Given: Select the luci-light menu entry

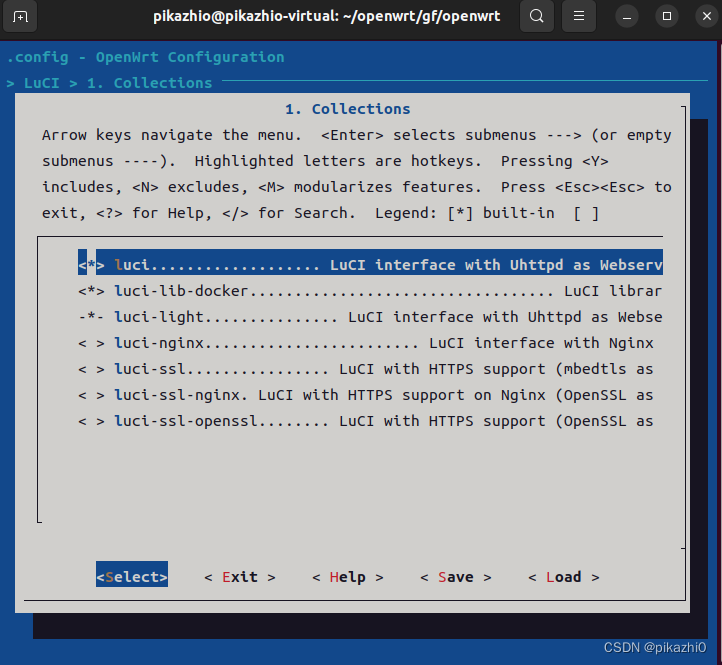Looking at the screenshot, I should coord(370,317).
